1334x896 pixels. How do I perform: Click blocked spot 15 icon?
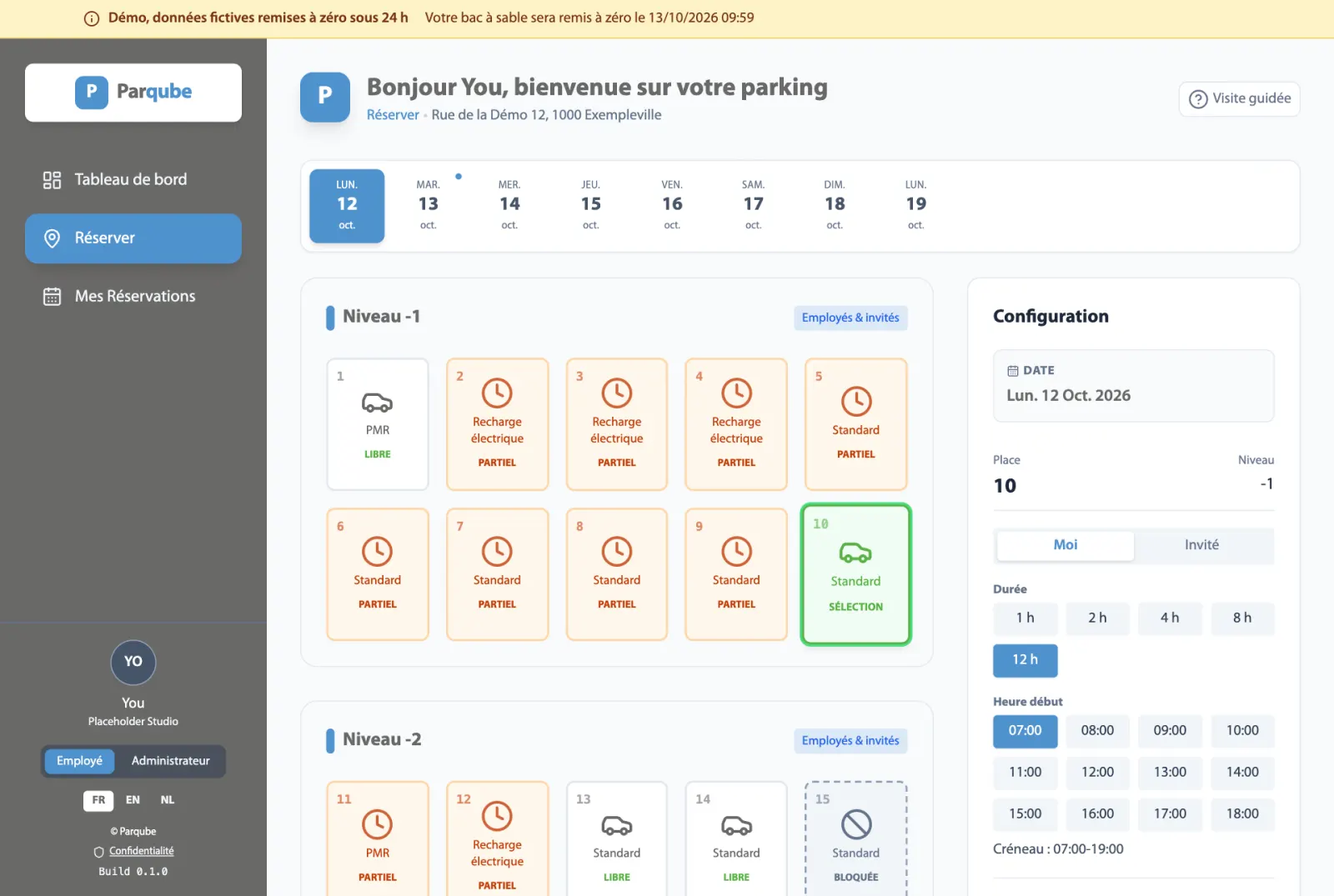coord(856,824)
